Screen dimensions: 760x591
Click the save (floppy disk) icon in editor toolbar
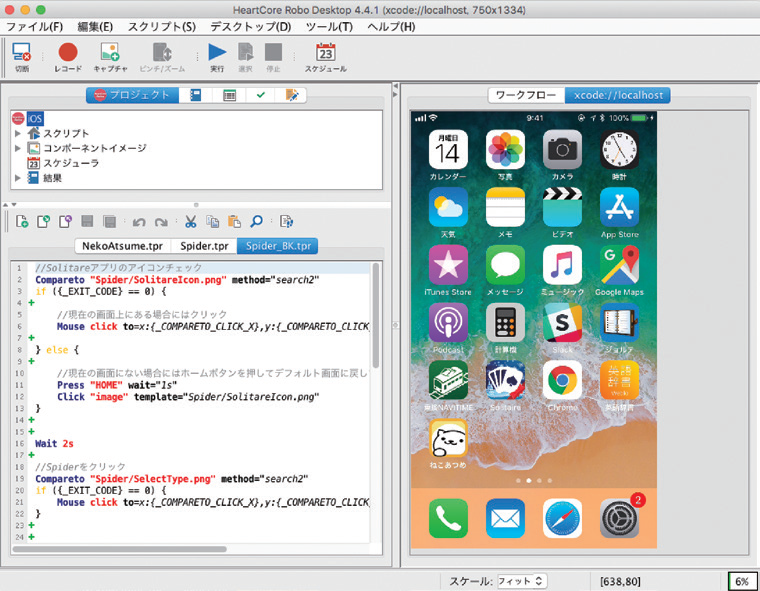(x=87, y=222)
